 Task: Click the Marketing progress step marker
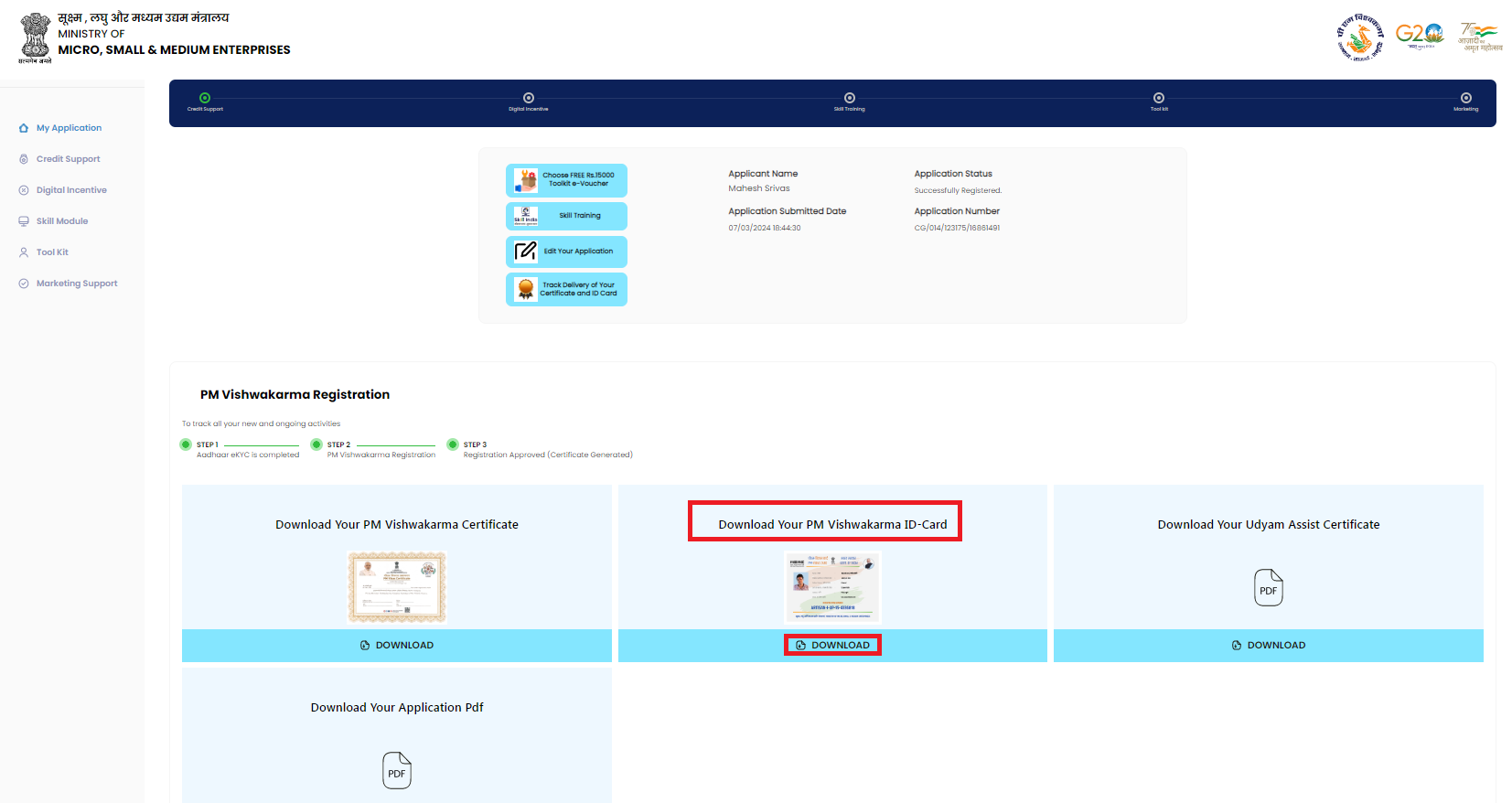tap(1466, 98)
